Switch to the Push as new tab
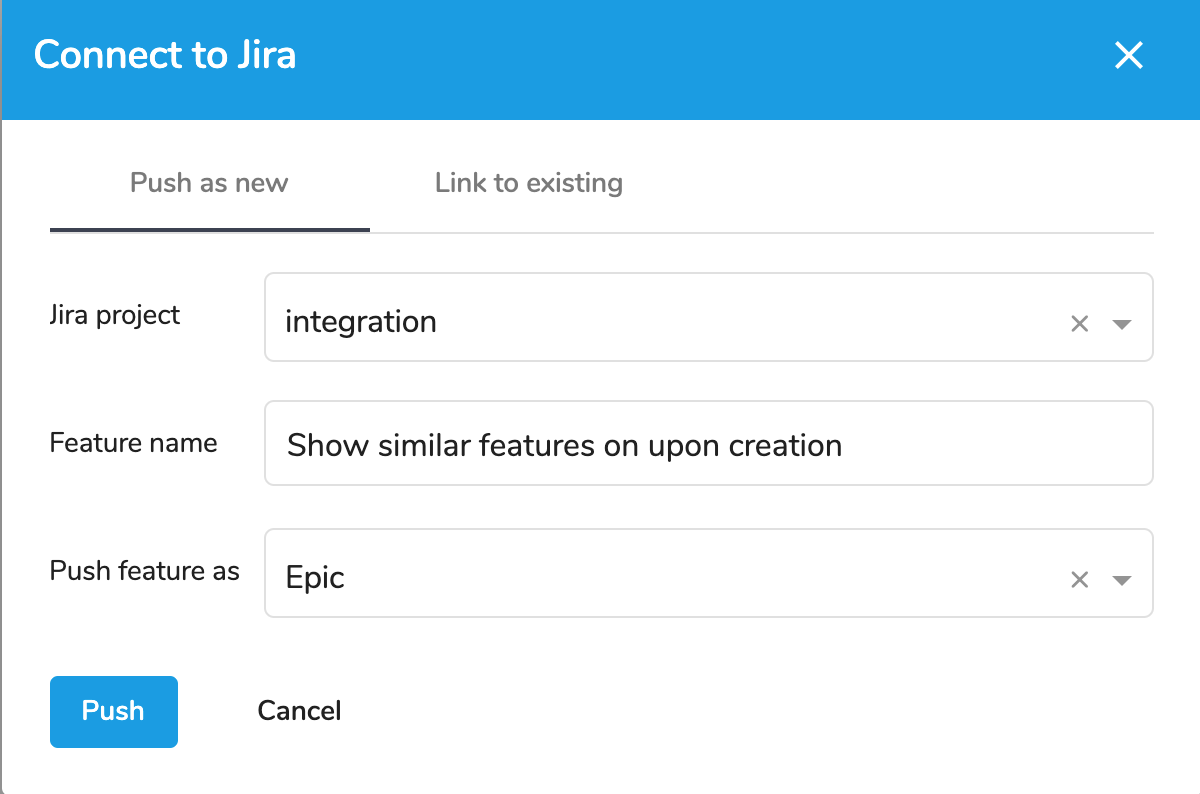This screenshot has width=1200, height=794. coord(209,184)
